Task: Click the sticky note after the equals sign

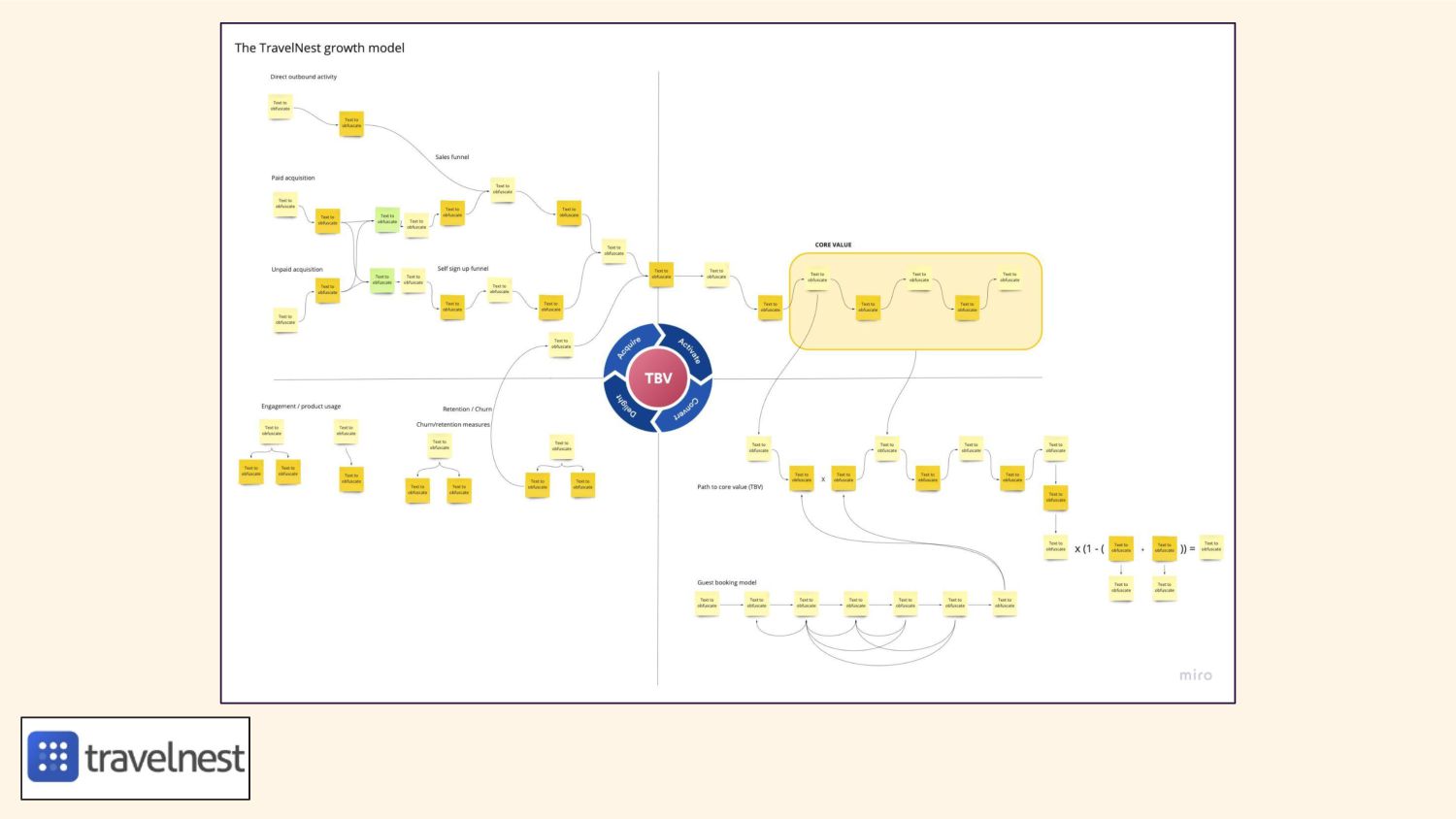Action: coord(1211,546)
